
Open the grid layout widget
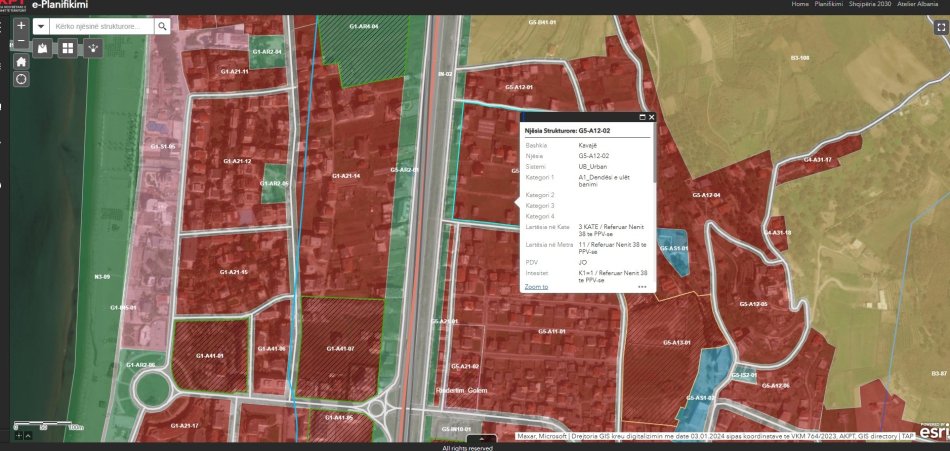tap(68, 47)
